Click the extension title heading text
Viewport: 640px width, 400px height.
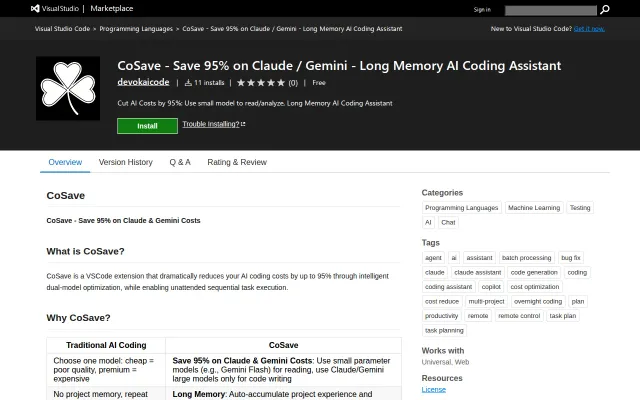[x=339, y=66]
